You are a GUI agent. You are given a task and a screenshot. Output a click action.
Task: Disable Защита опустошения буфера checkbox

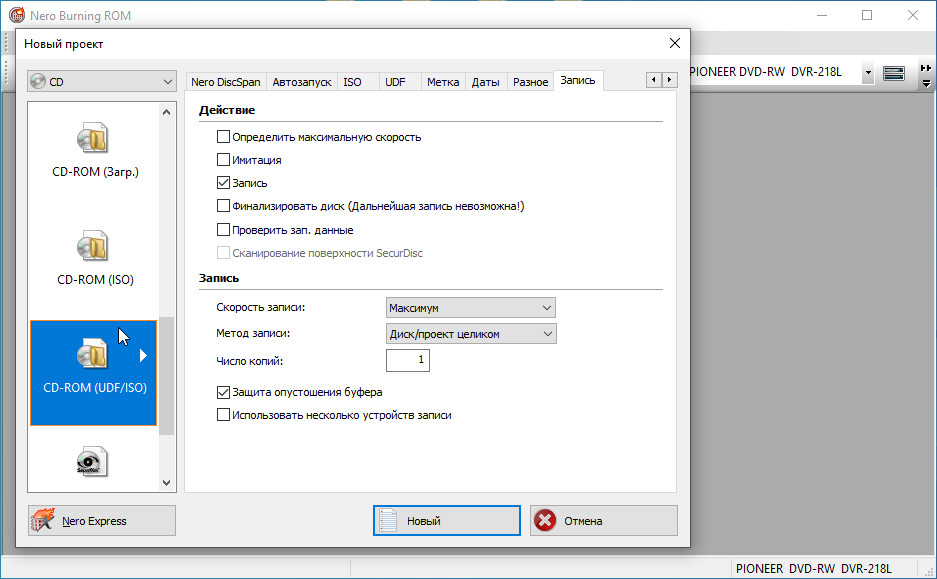[223, 392]
